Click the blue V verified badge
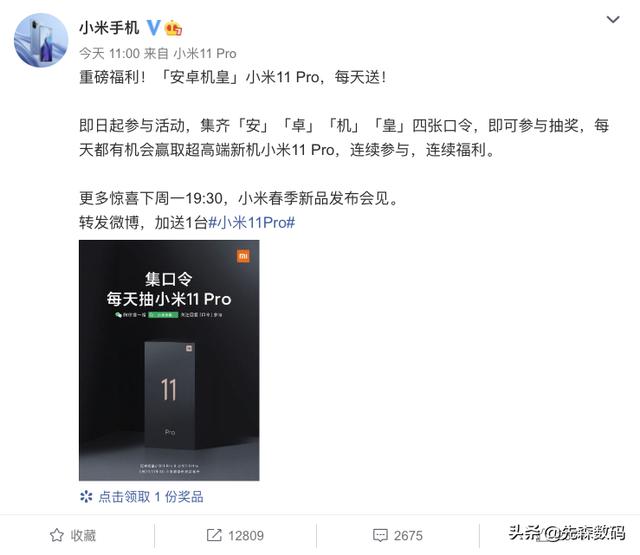This screenshot has width=640, height=555. (x=153, y=27)
